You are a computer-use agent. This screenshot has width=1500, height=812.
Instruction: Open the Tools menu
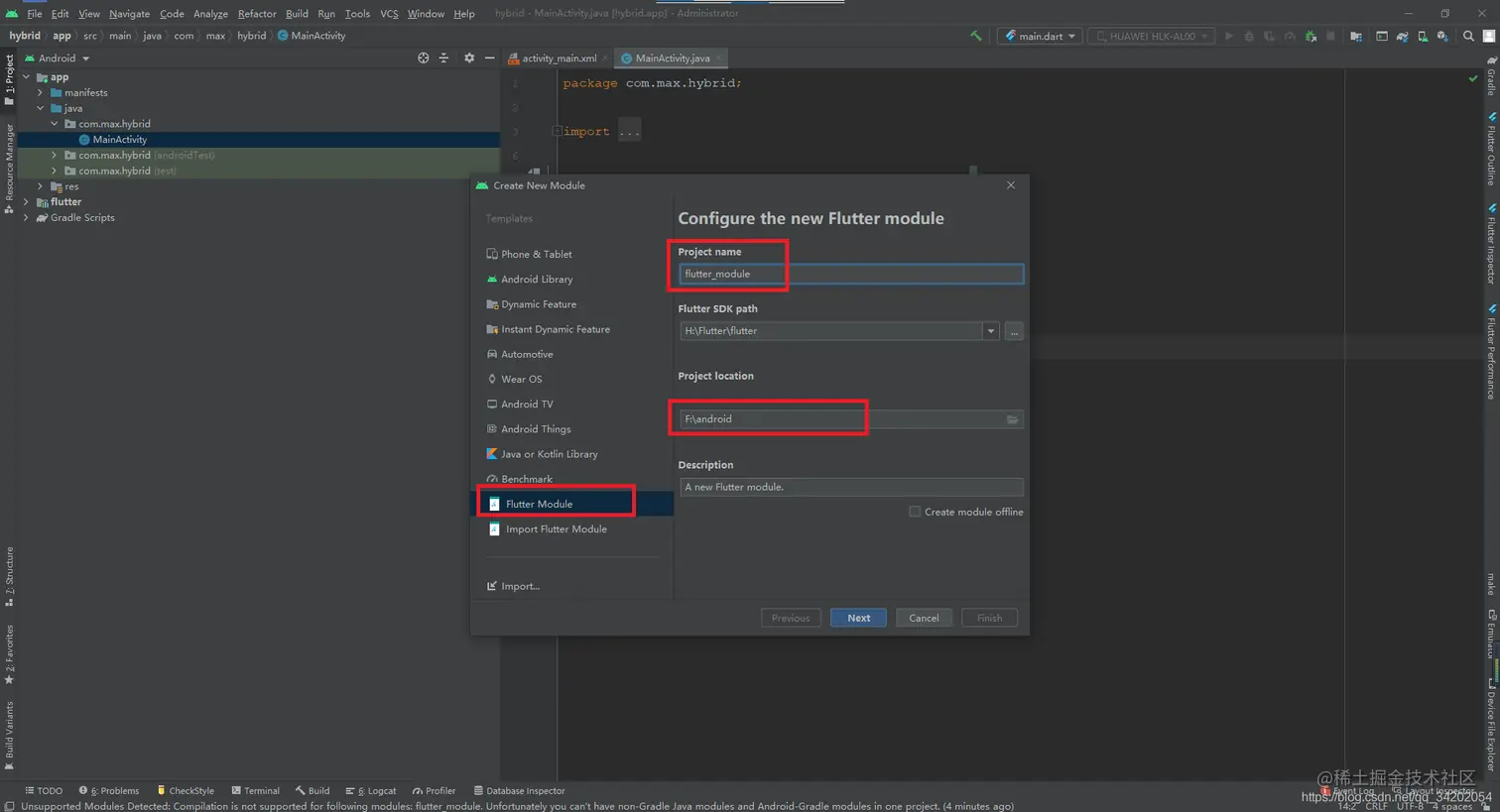click(x=357, y=14)
